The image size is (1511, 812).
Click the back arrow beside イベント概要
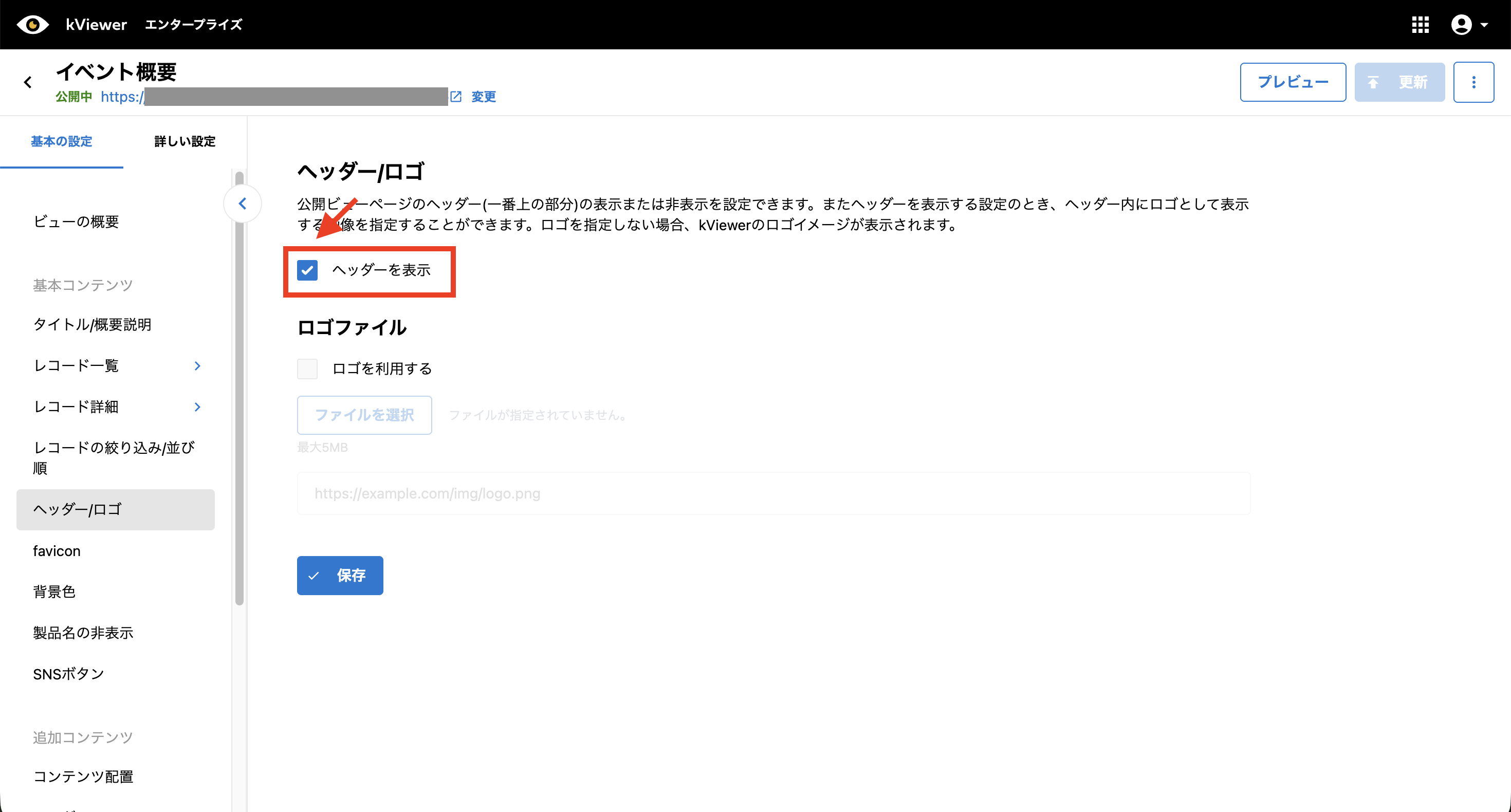click(x=28, y=82)
